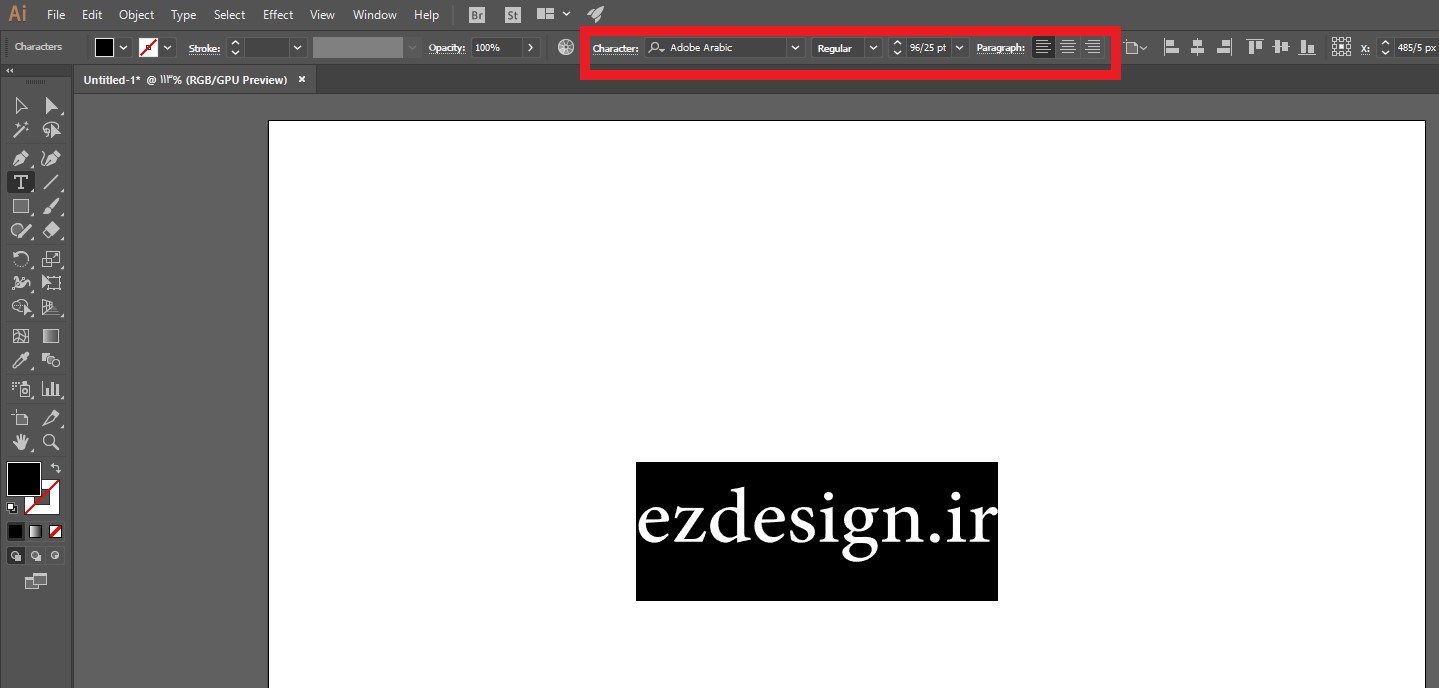Select the Eyedropper tool
This screenshot has height=688, width=1439.
pos(20,360)
